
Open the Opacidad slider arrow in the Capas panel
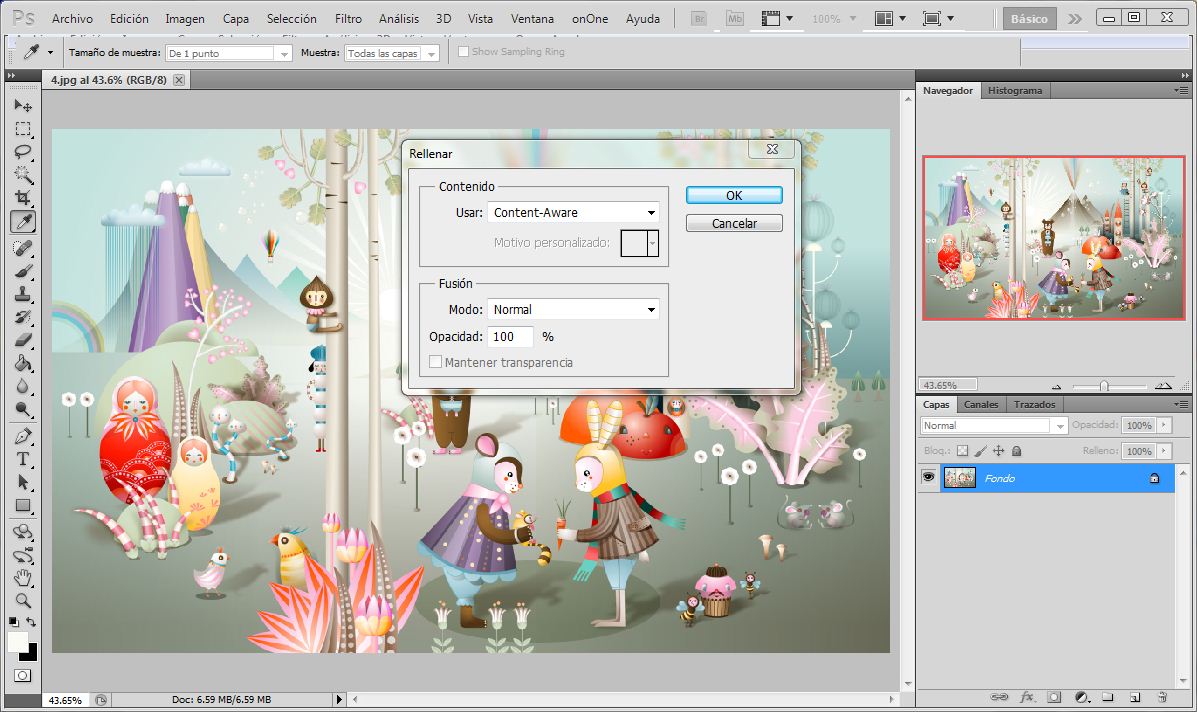click(1164, 425)
